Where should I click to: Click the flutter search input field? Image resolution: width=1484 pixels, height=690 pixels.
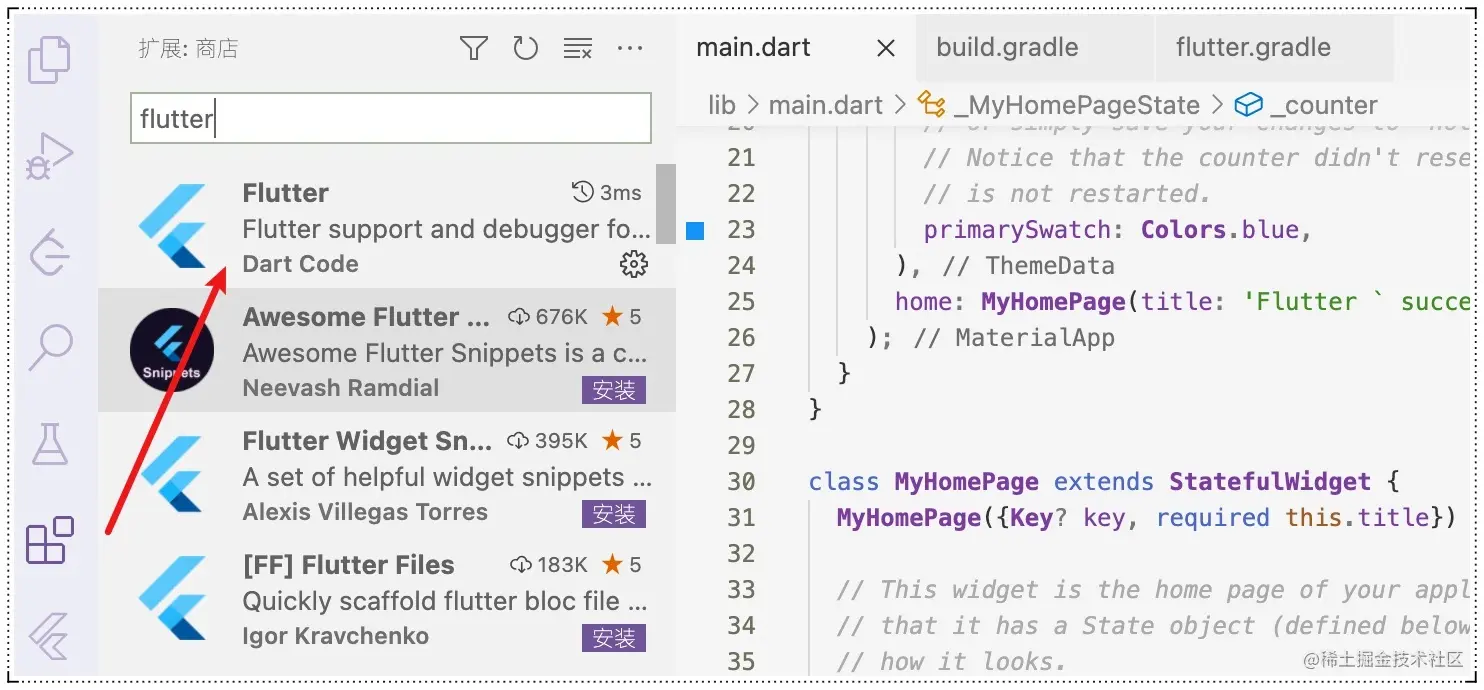[389, 119]
